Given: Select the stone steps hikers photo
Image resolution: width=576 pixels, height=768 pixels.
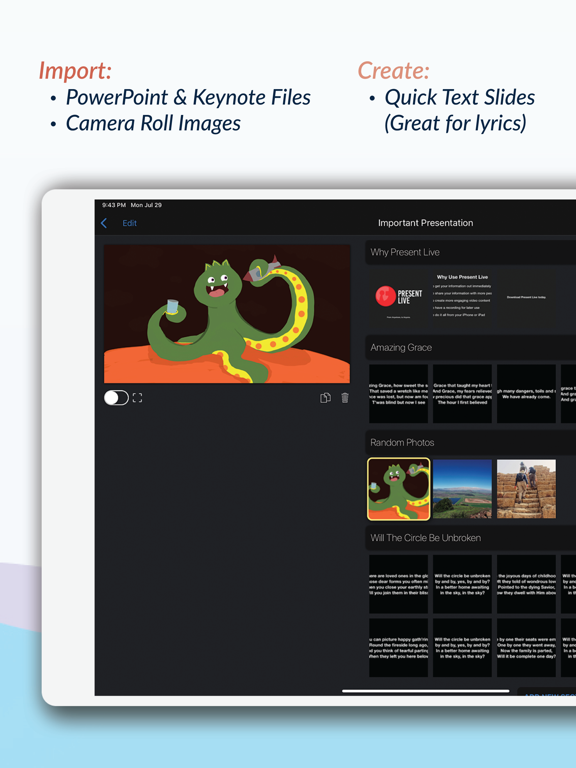Looking at the screenshot, I should tap(527, 489).
